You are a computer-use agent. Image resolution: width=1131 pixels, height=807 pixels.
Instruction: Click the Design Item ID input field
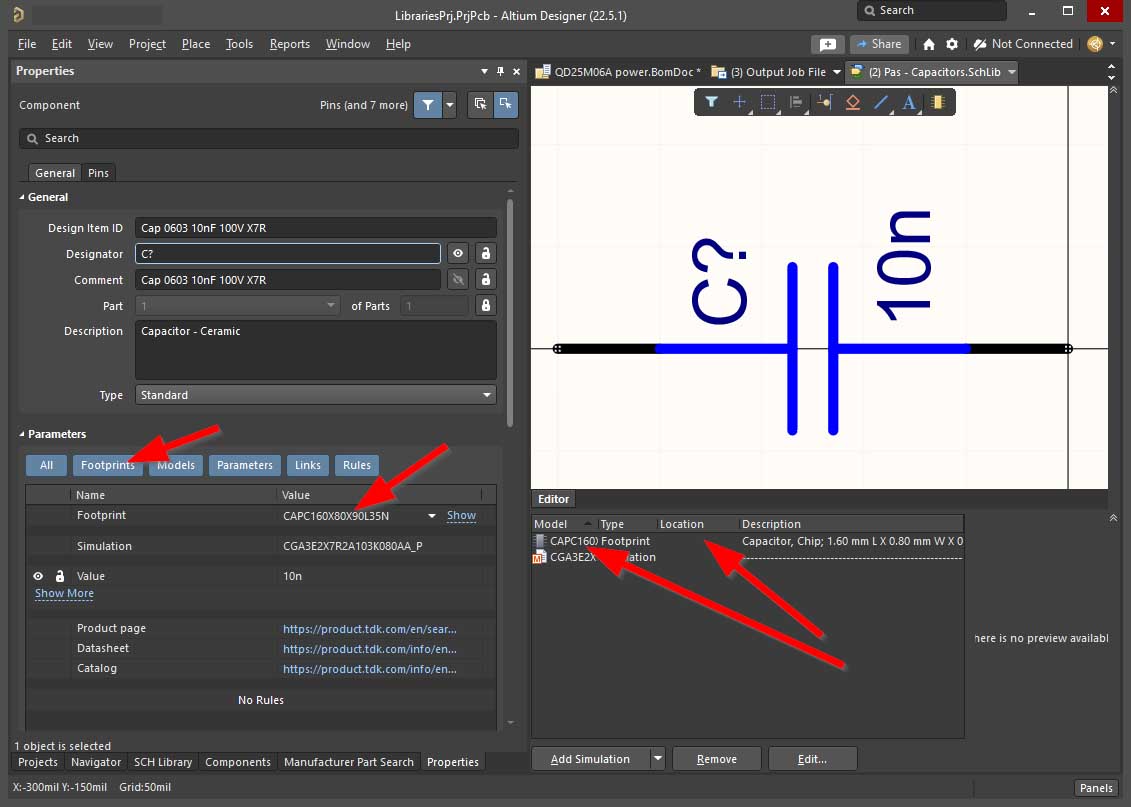[315, 228]
